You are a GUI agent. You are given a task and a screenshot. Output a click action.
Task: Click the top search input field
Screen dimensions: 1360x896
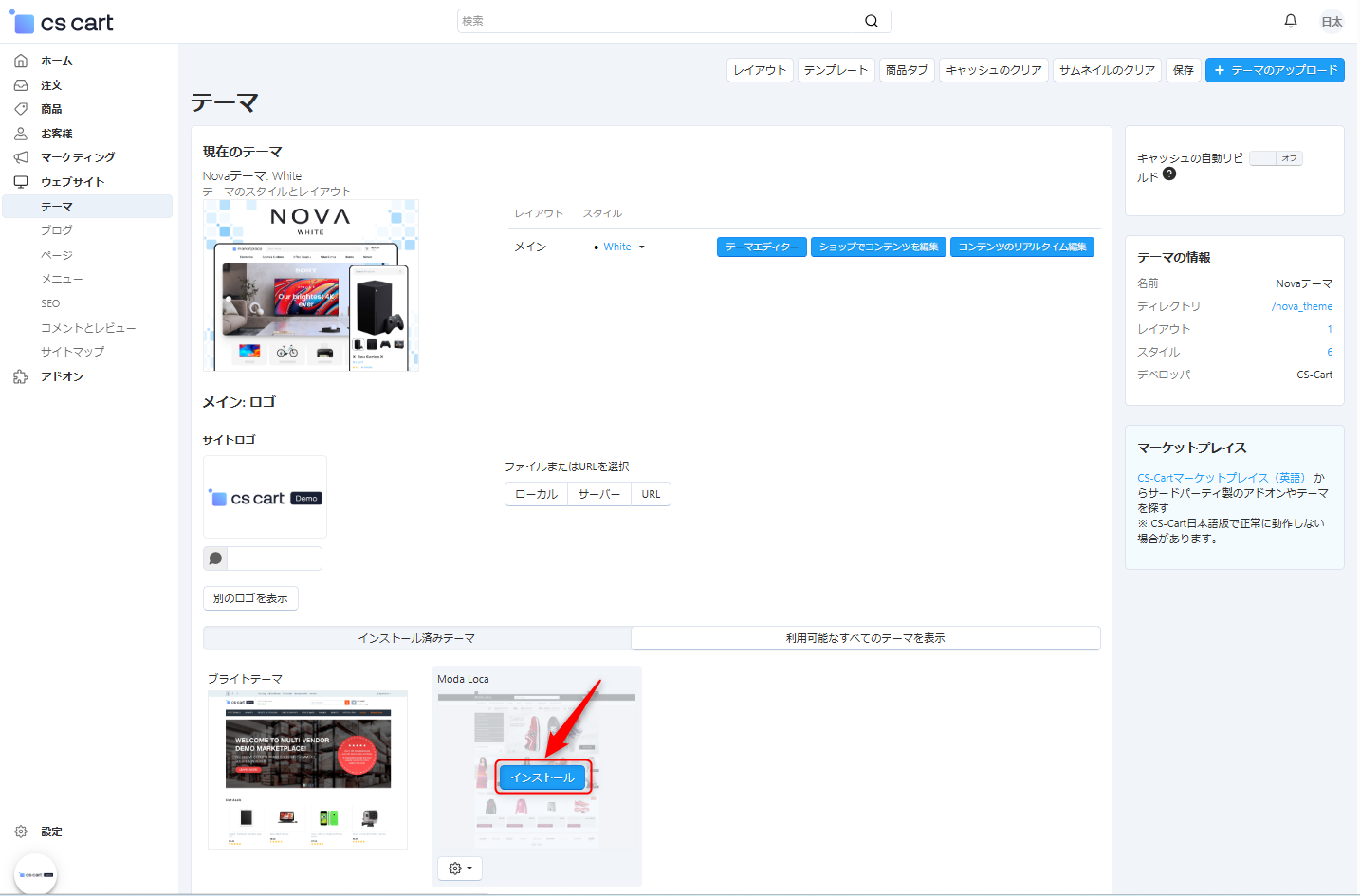659,21
